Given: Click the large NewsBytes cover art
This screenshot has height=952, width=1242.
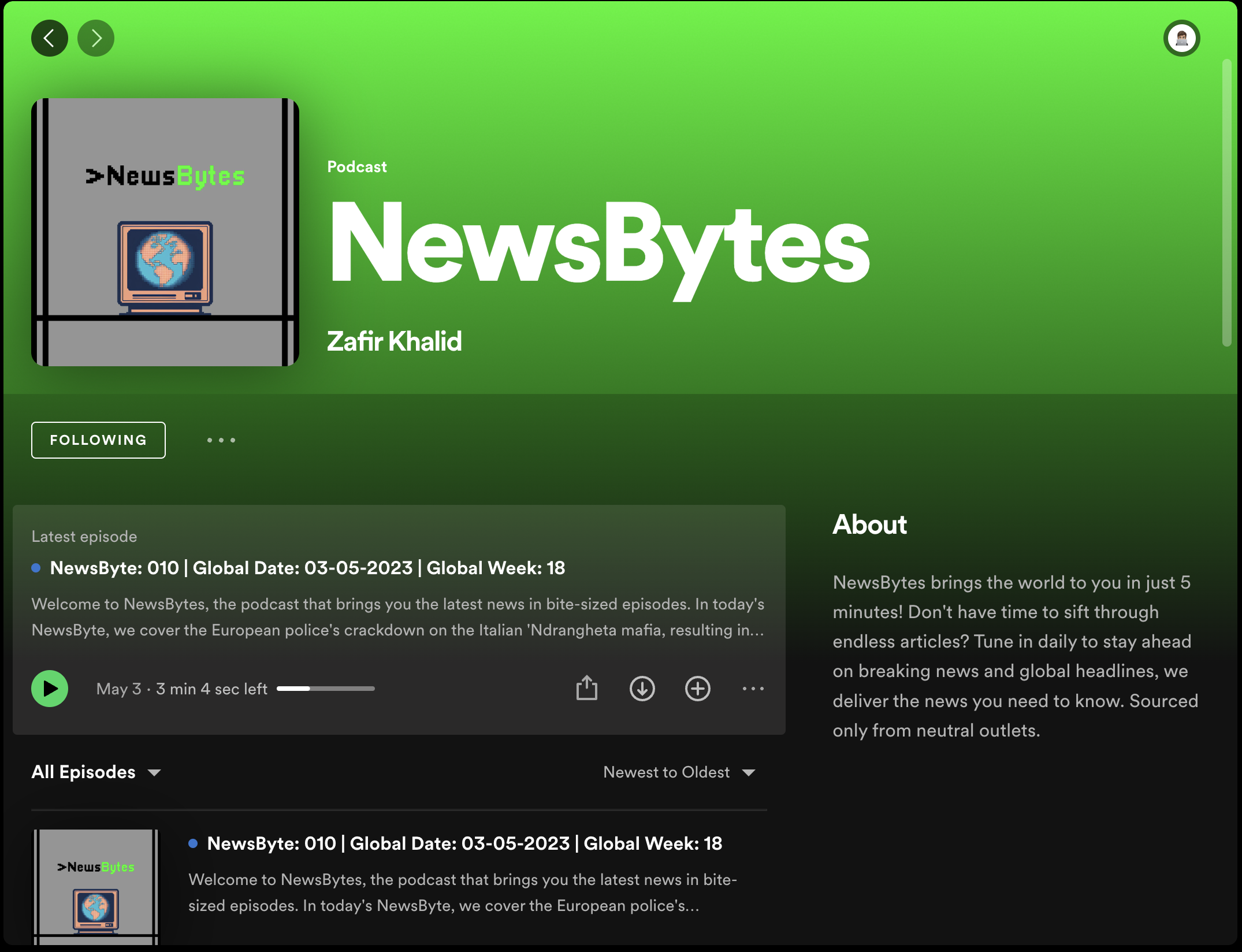Looking at the screenshot, I should [165, 232].
